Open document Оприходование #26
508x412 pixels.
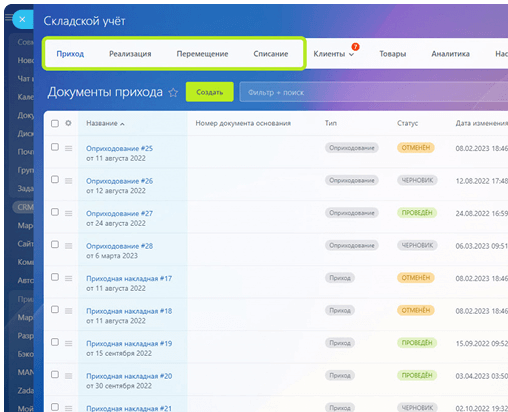119,181
